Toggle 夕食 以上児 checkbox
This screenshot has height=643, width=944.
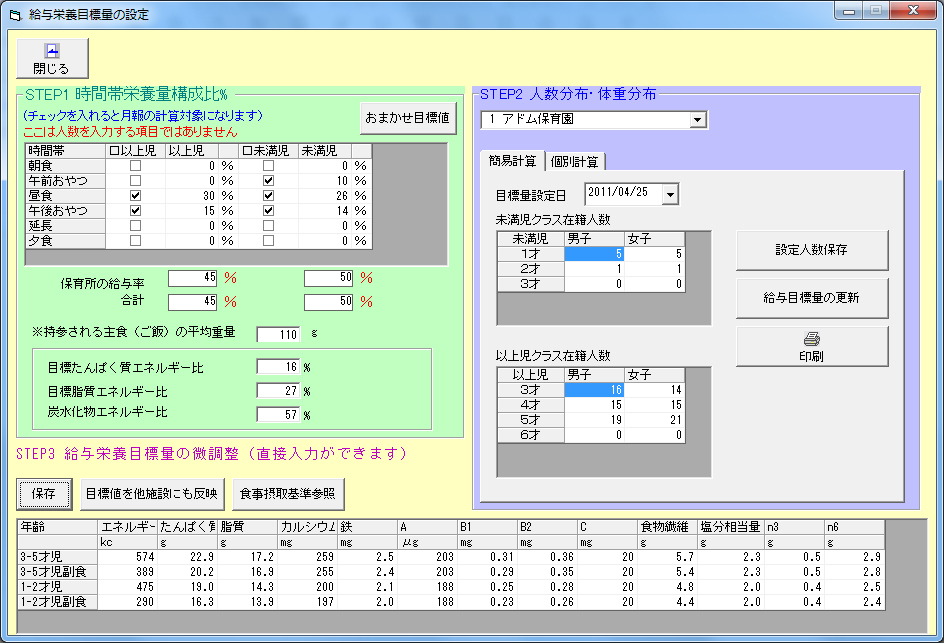tap(135, 241)
